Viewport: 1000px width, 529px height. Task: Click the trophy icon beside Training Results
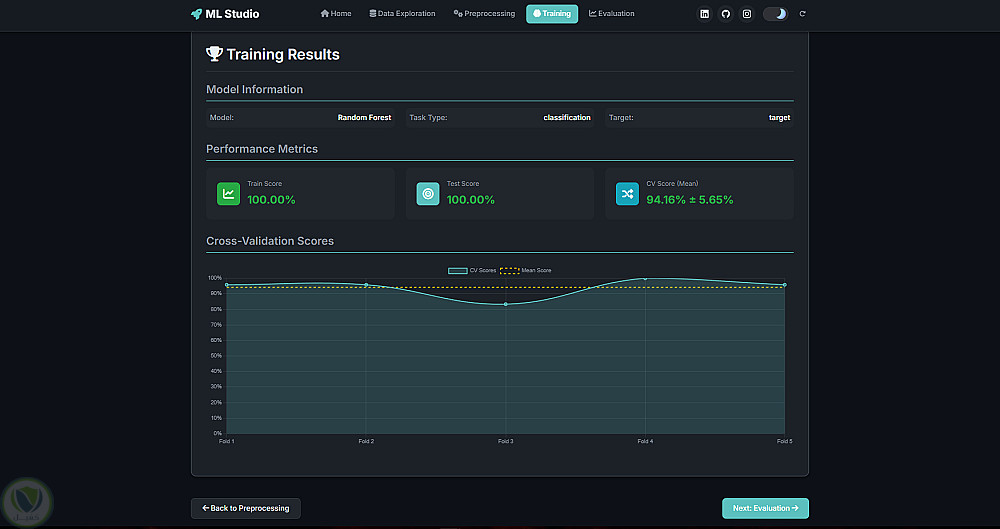214,54
